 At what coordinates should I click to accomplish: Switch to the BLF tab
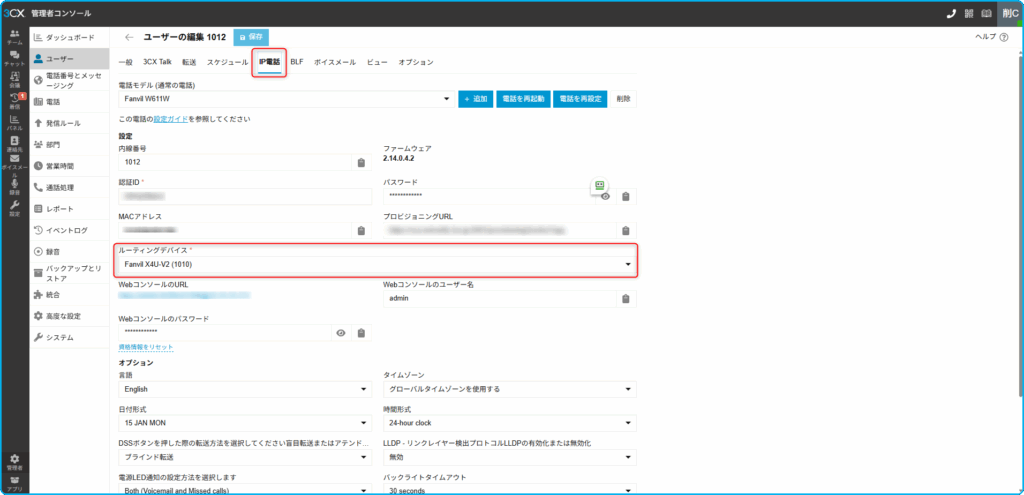[x=296, y=62]
